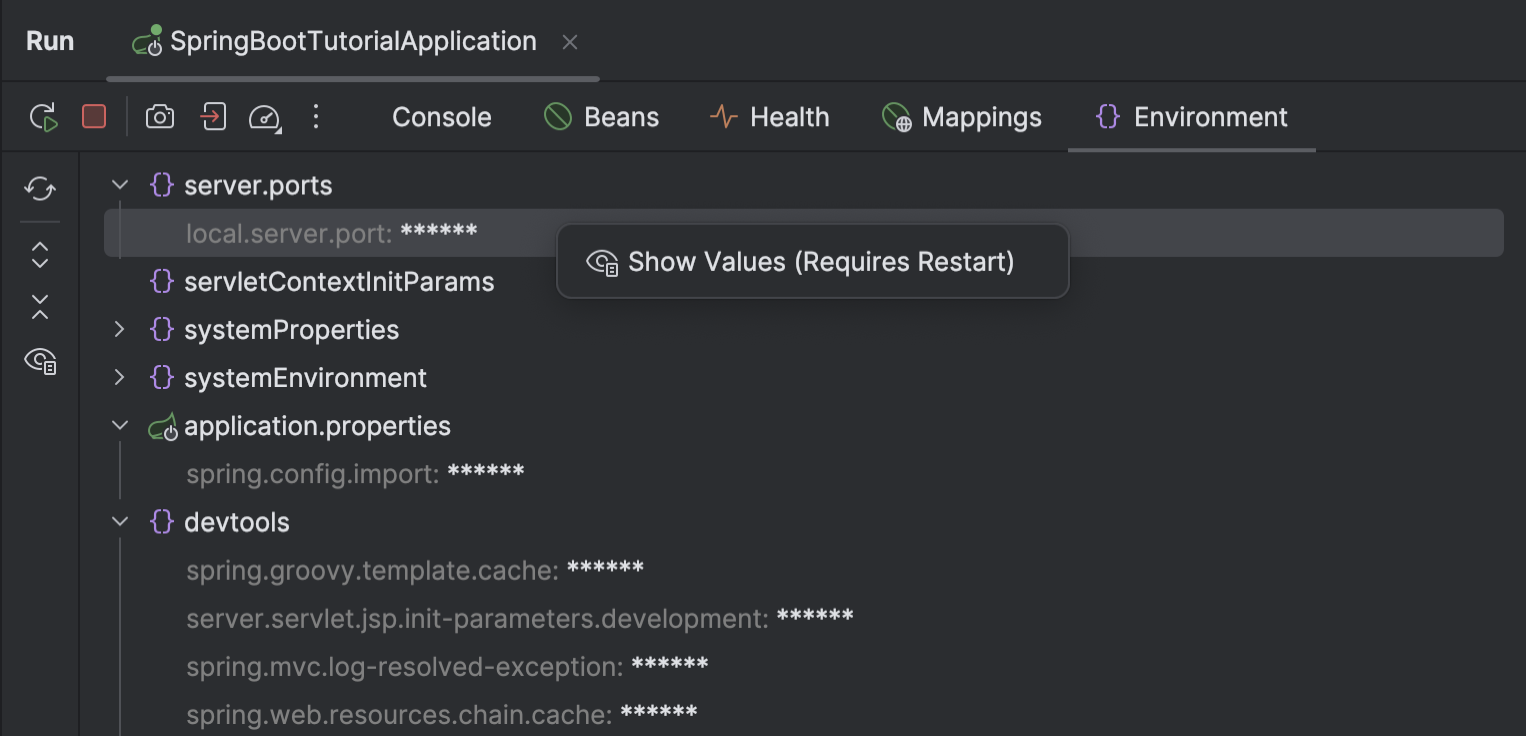Refresh the environment properties list
The height and width of the screenshot is (736, 1526).
click(x=40, y=189)
